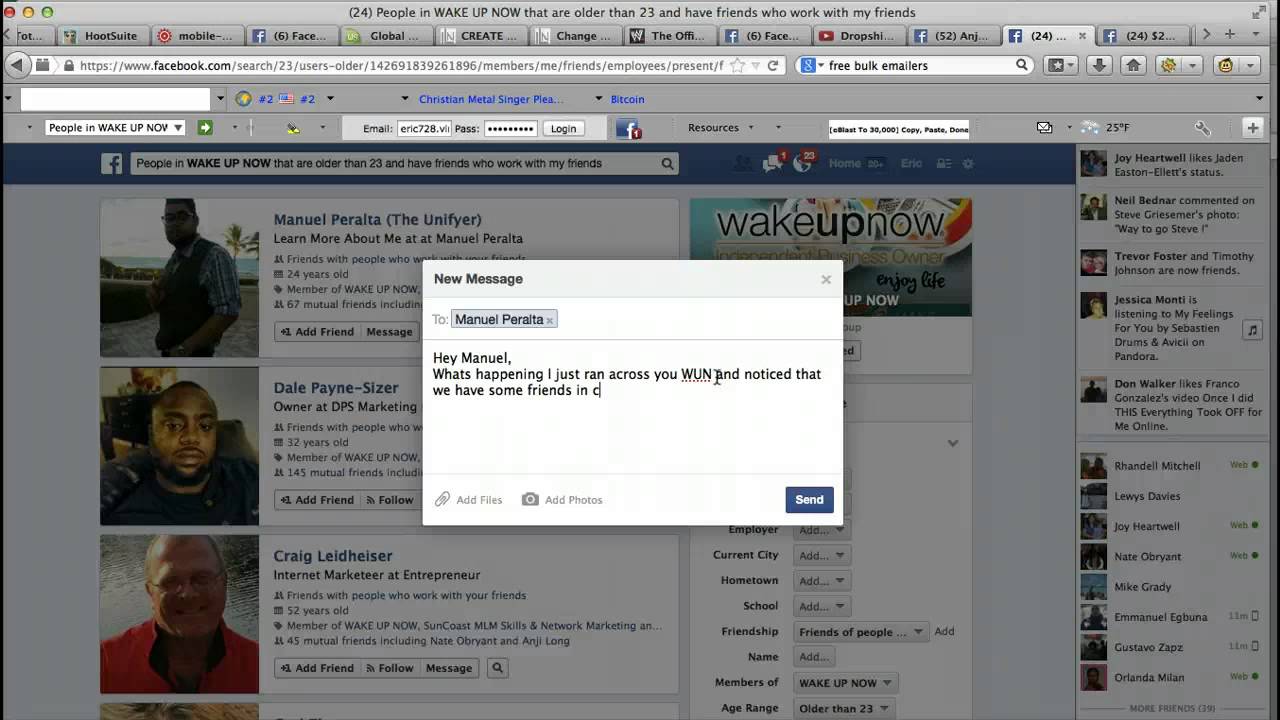Open the School Add dropdown
Image resolution: width=1280 pixels, height=720 pixels.
(x=821, y=606)
